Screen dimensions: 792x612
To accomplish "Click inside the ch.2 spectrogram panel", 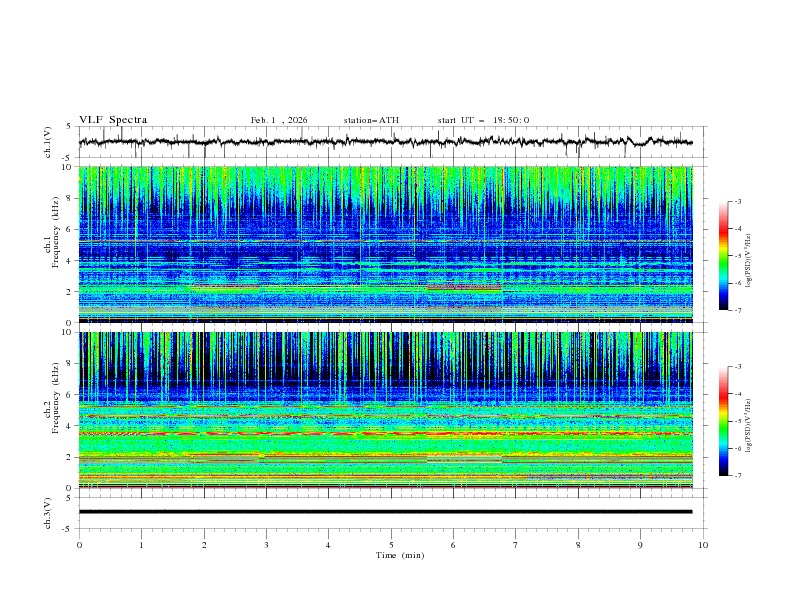I will pyautogui.click(x=385, y=410).
